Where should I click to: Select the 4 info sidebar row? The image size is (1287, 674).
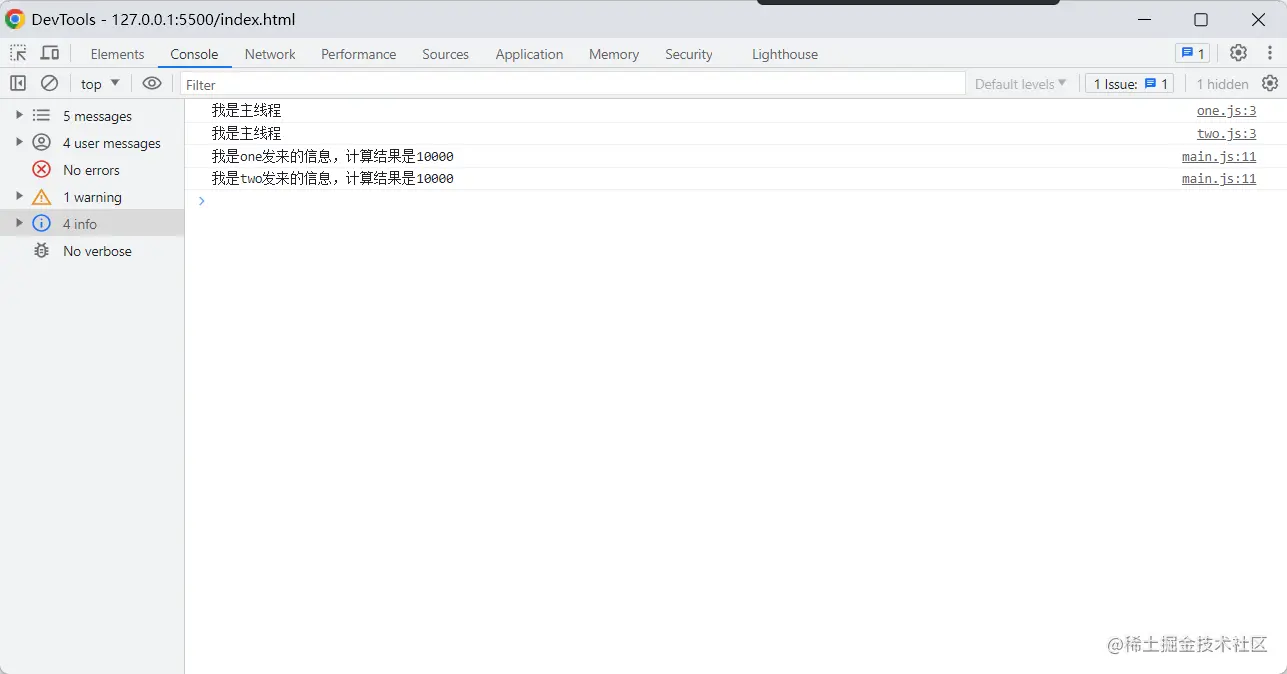pos(92,223)
